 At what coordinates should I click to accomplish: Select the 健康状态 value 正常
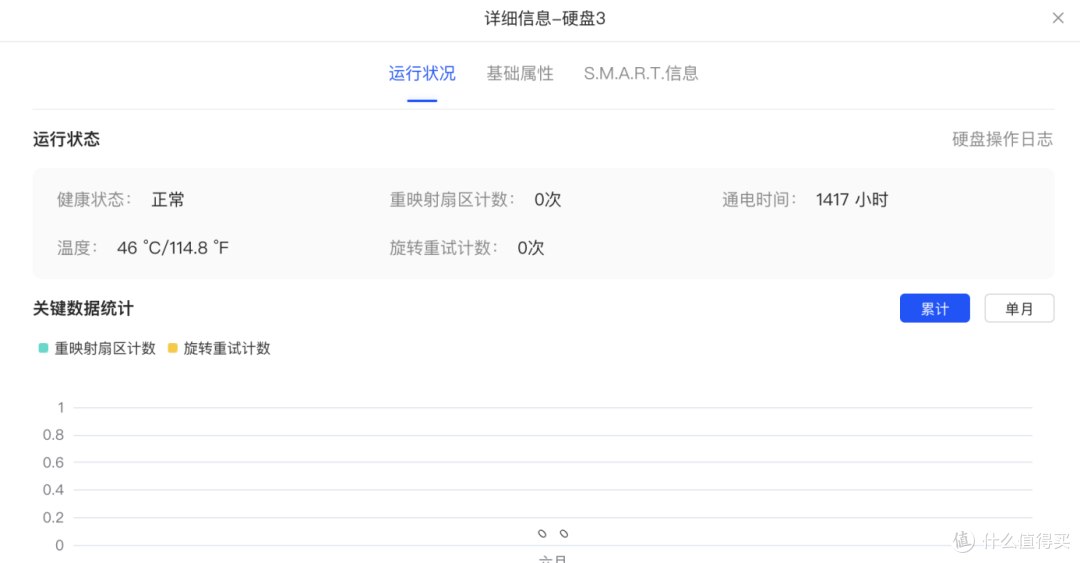click(168, 200)
